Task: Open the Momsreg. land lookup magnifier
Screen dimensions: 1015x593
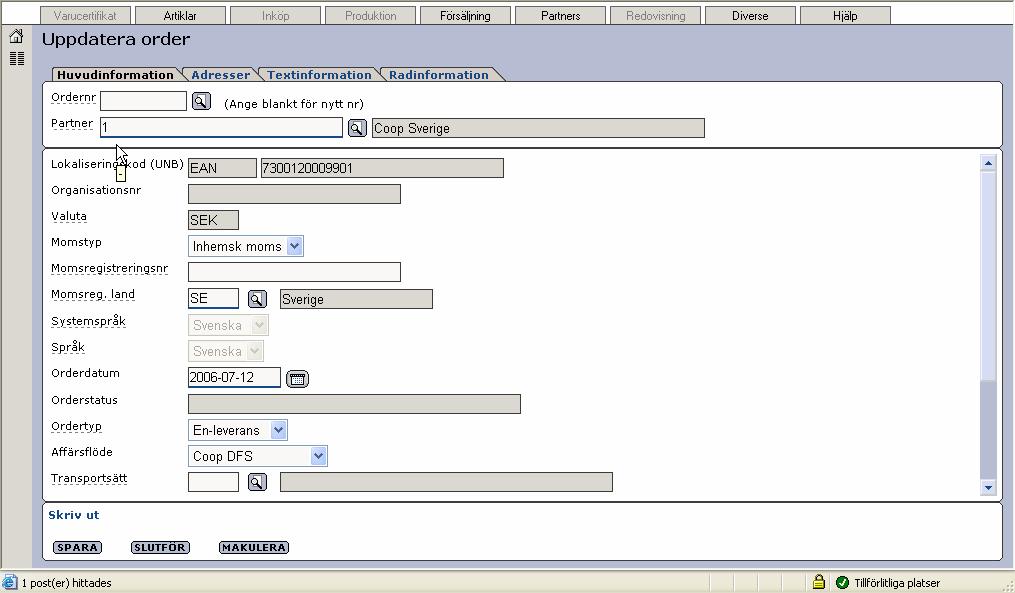Action: (257, 299)
